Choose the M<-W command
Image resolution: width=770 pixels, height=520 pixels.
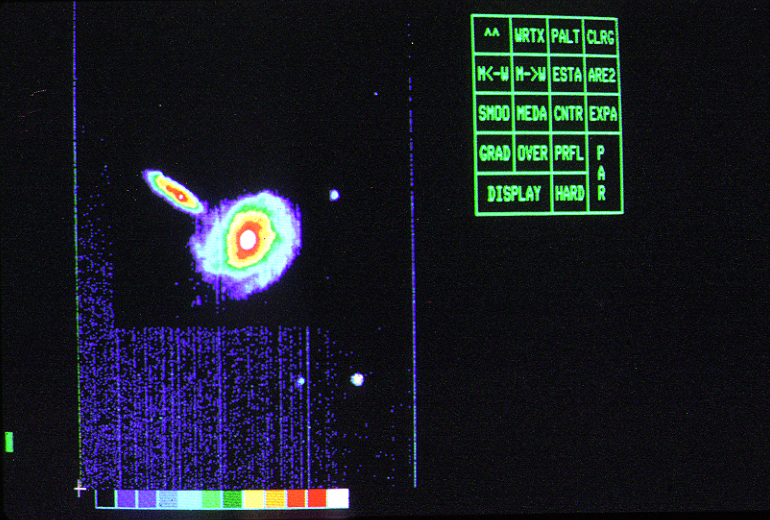pos(492,74)
